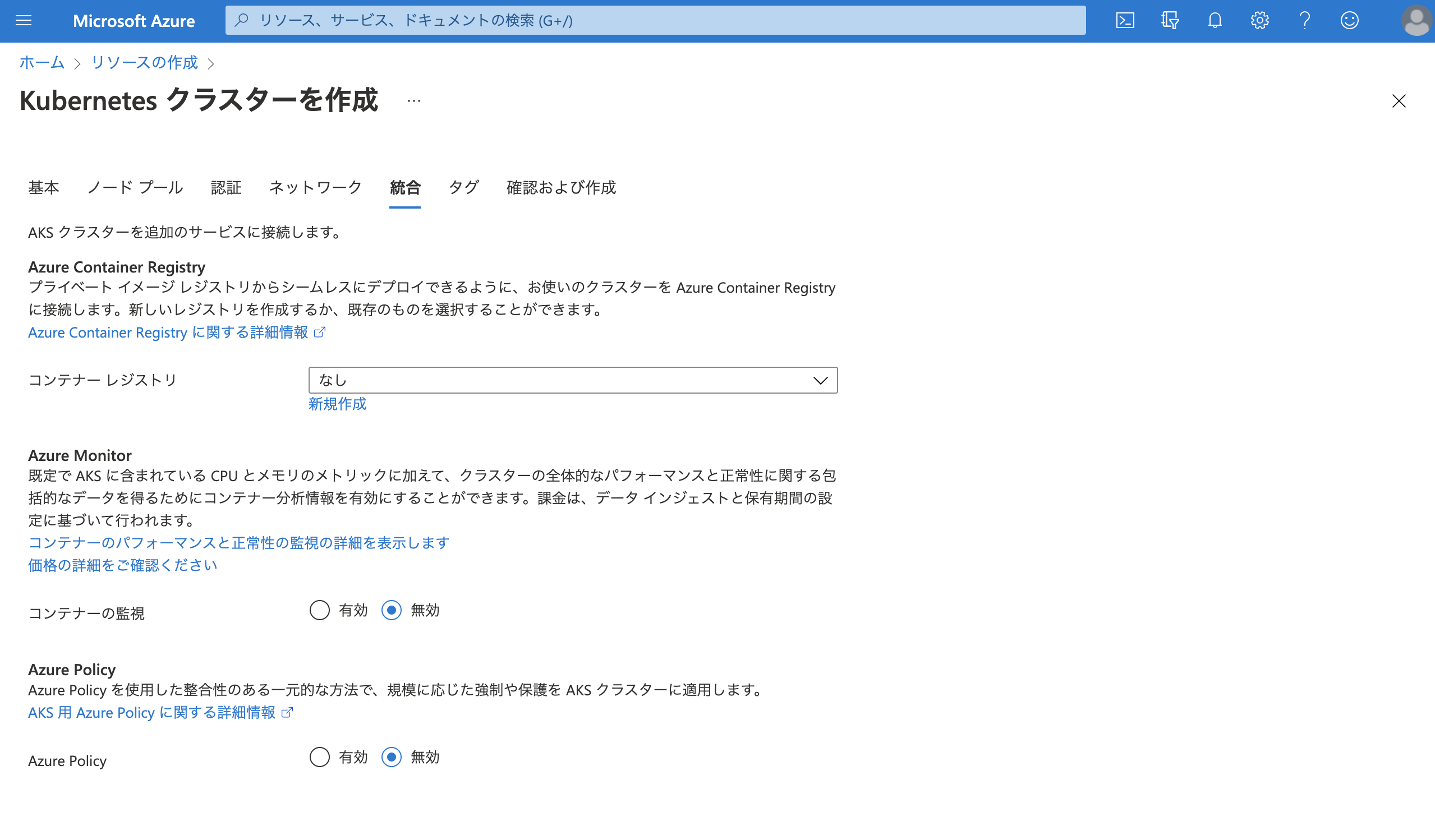Open the help question mark icon
The height and width of the screenshot is (840, 1435).
click(x=1305, y=21)
